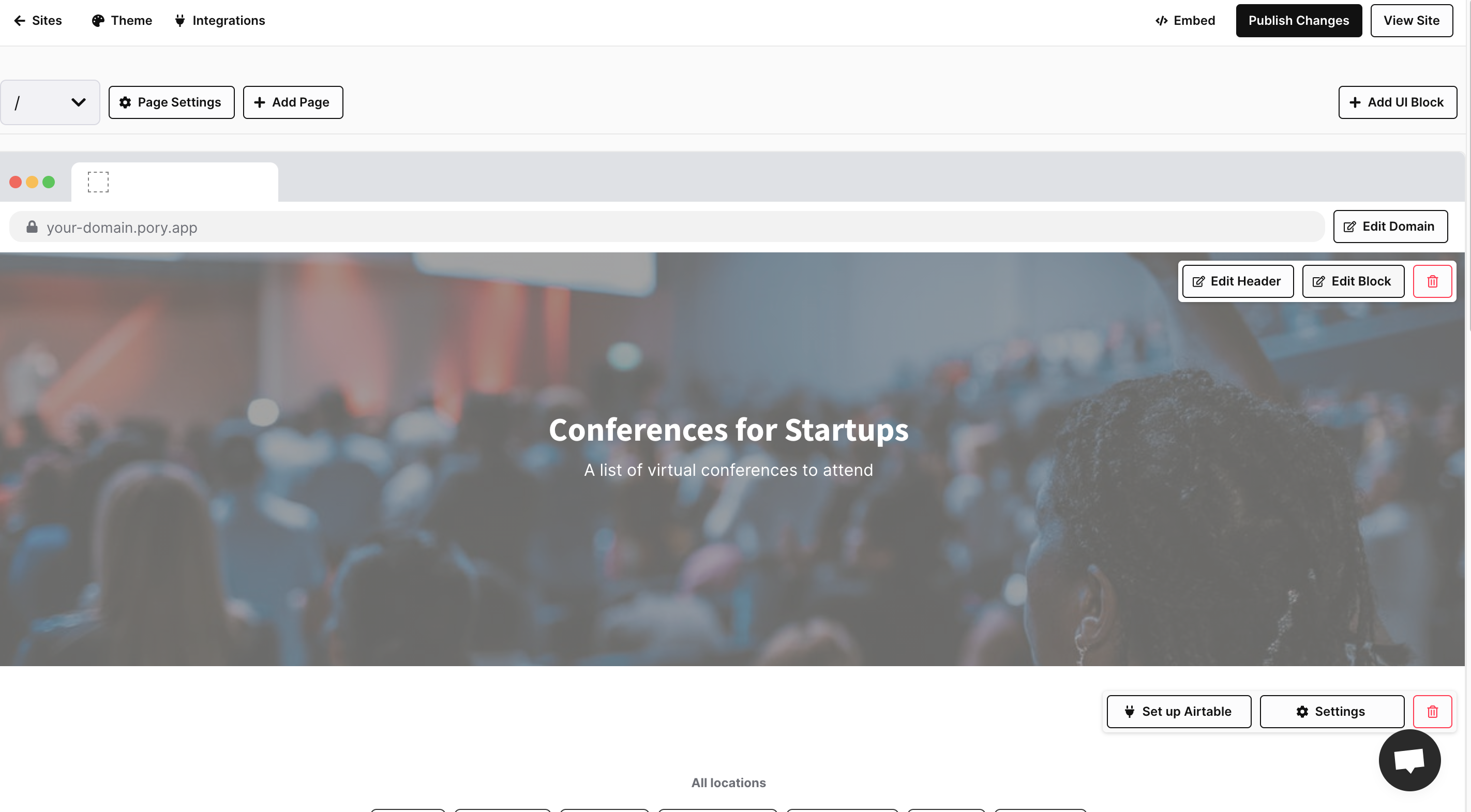Expand the page path dropdown

[x=50, y=102]
